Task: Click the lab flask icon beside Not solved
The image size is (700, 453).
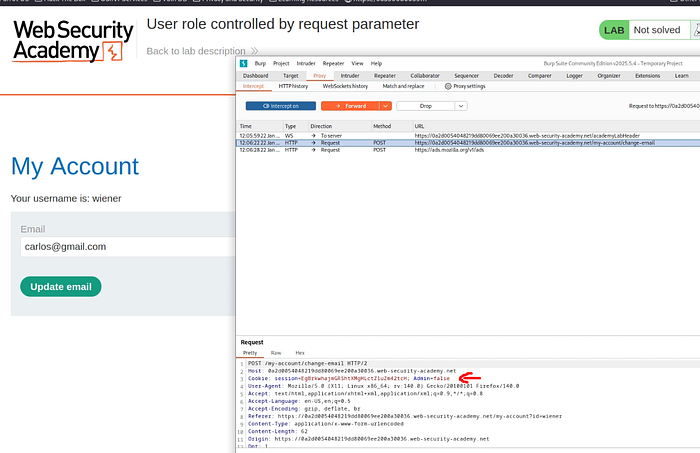Action: click(696, 30)
